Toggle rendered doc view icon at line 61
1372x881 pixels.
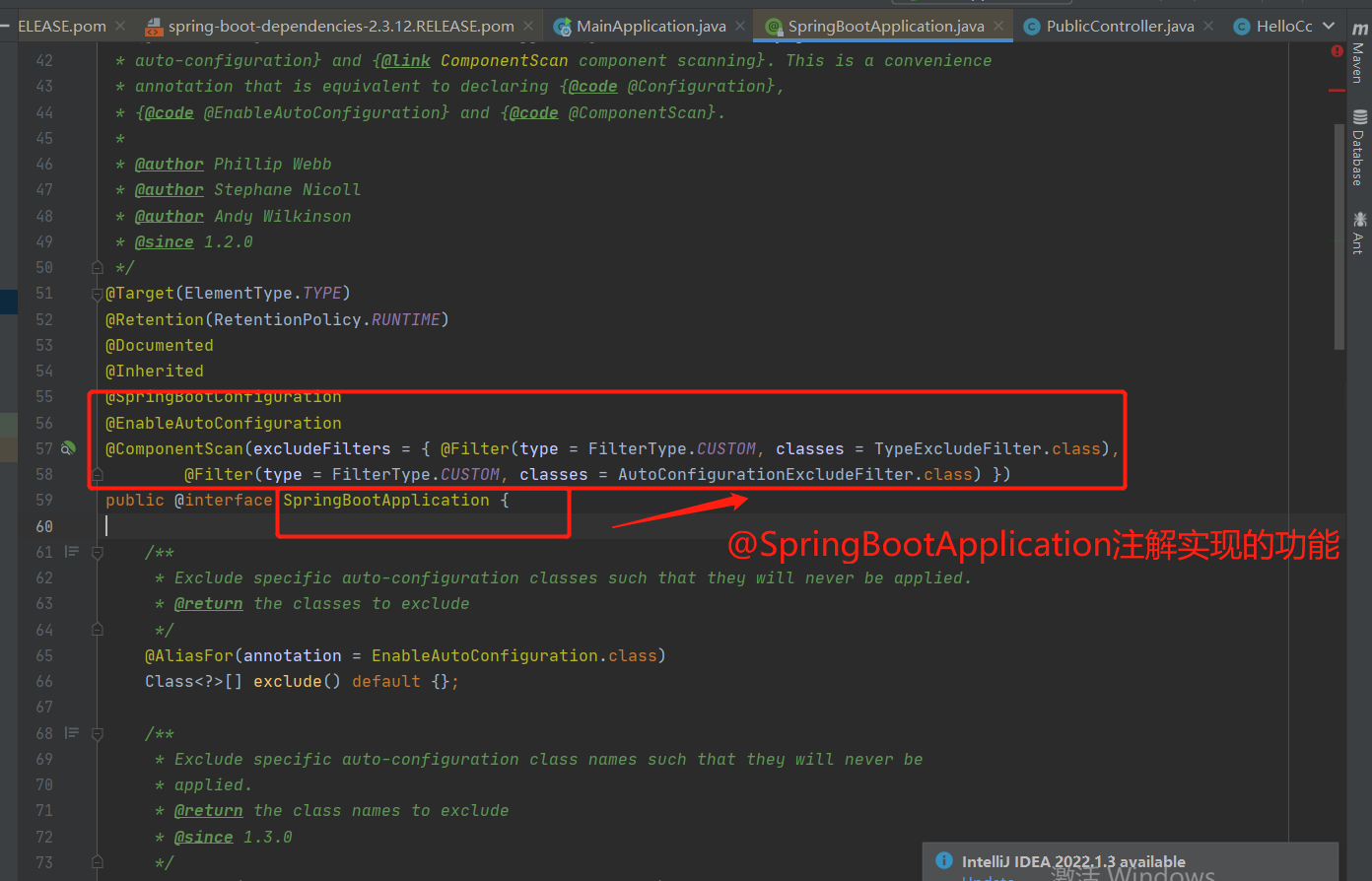pyautogui.click(x=72, y=552)
